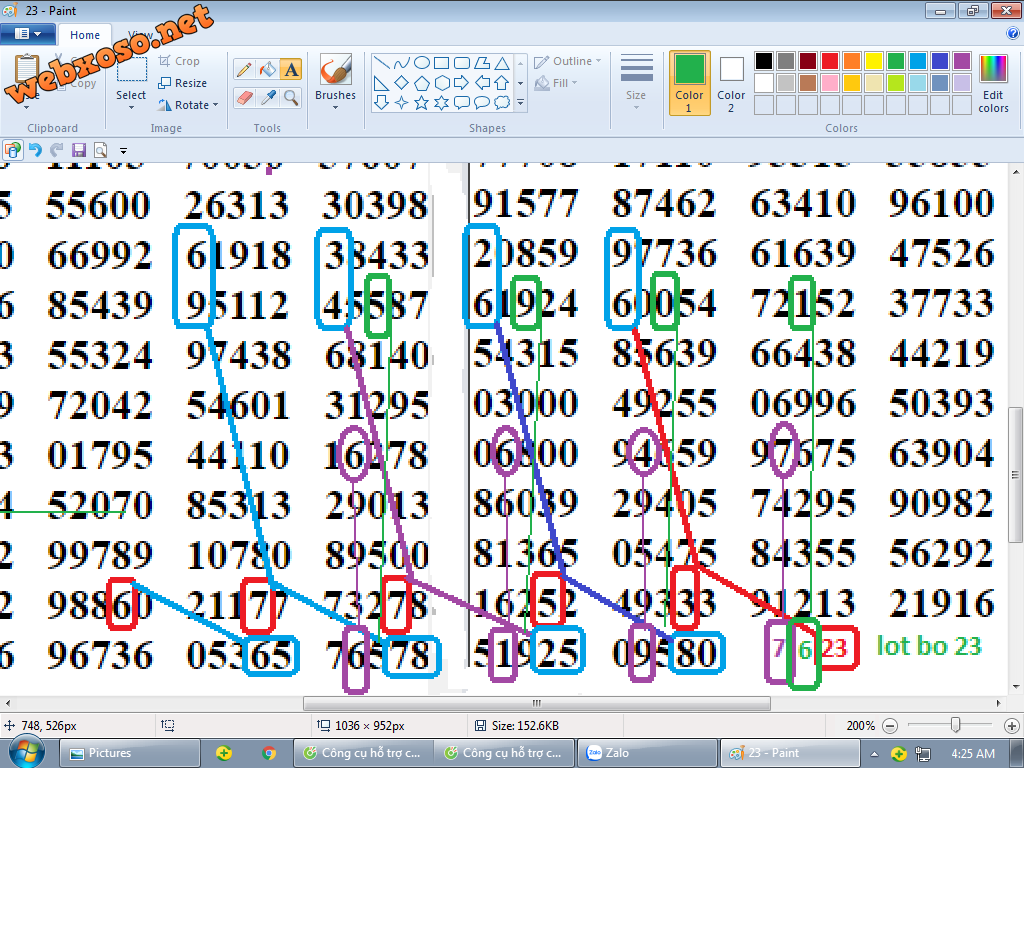The width and height of the screenshot is (1036, 952).
Task: Click the Undo arrow in quick access toolbar
Action: tap(35, 150)
